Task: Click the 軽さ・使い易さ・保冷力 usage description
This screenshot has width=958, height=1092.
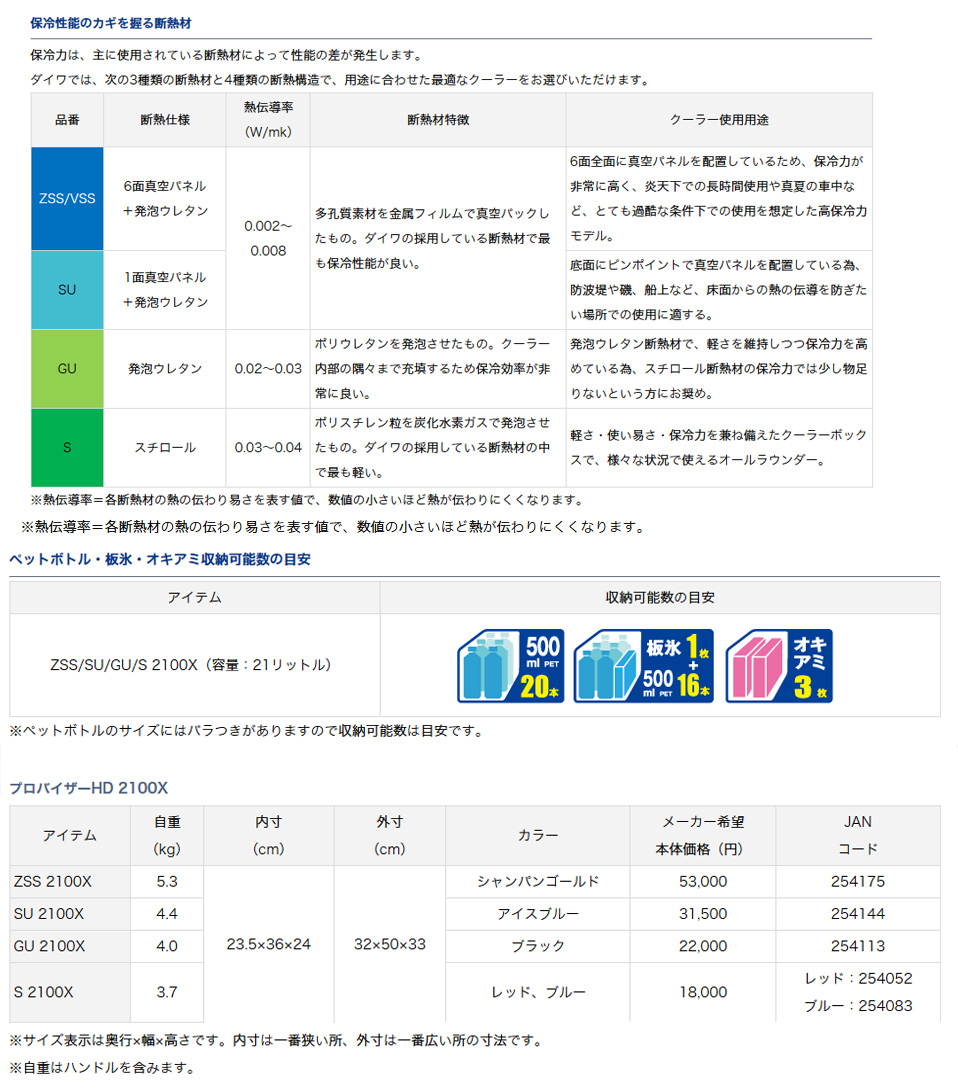Action: [719, 447]
